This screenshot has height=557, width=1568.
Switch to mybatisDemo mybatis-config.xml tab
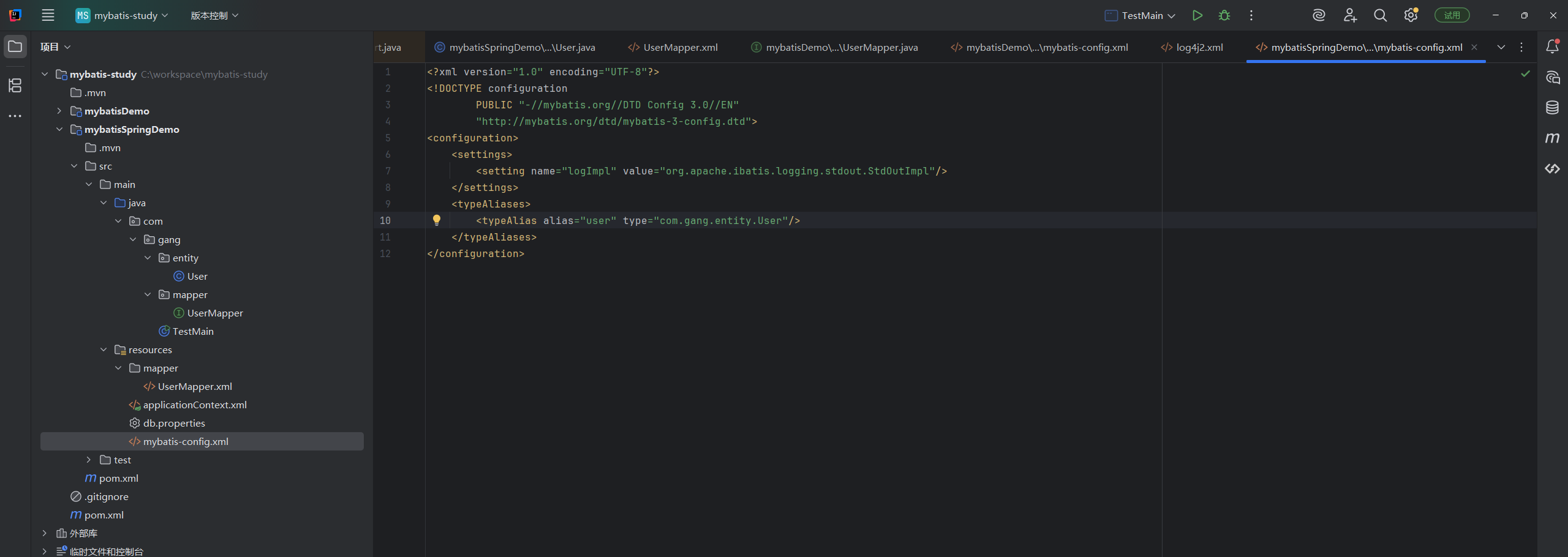point(1039,47)
